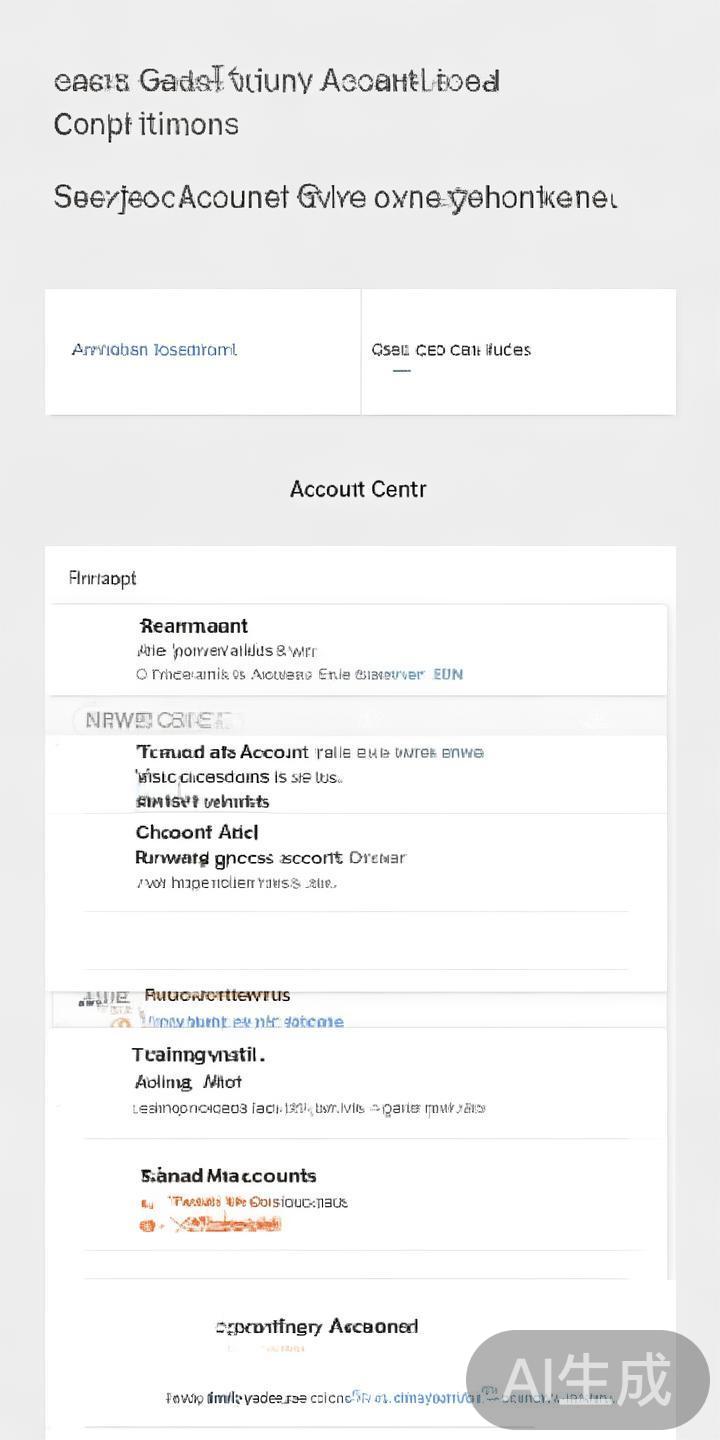Choose the Chcoont Ariel entry
The image size is (720, 1440).
(197, 833)
